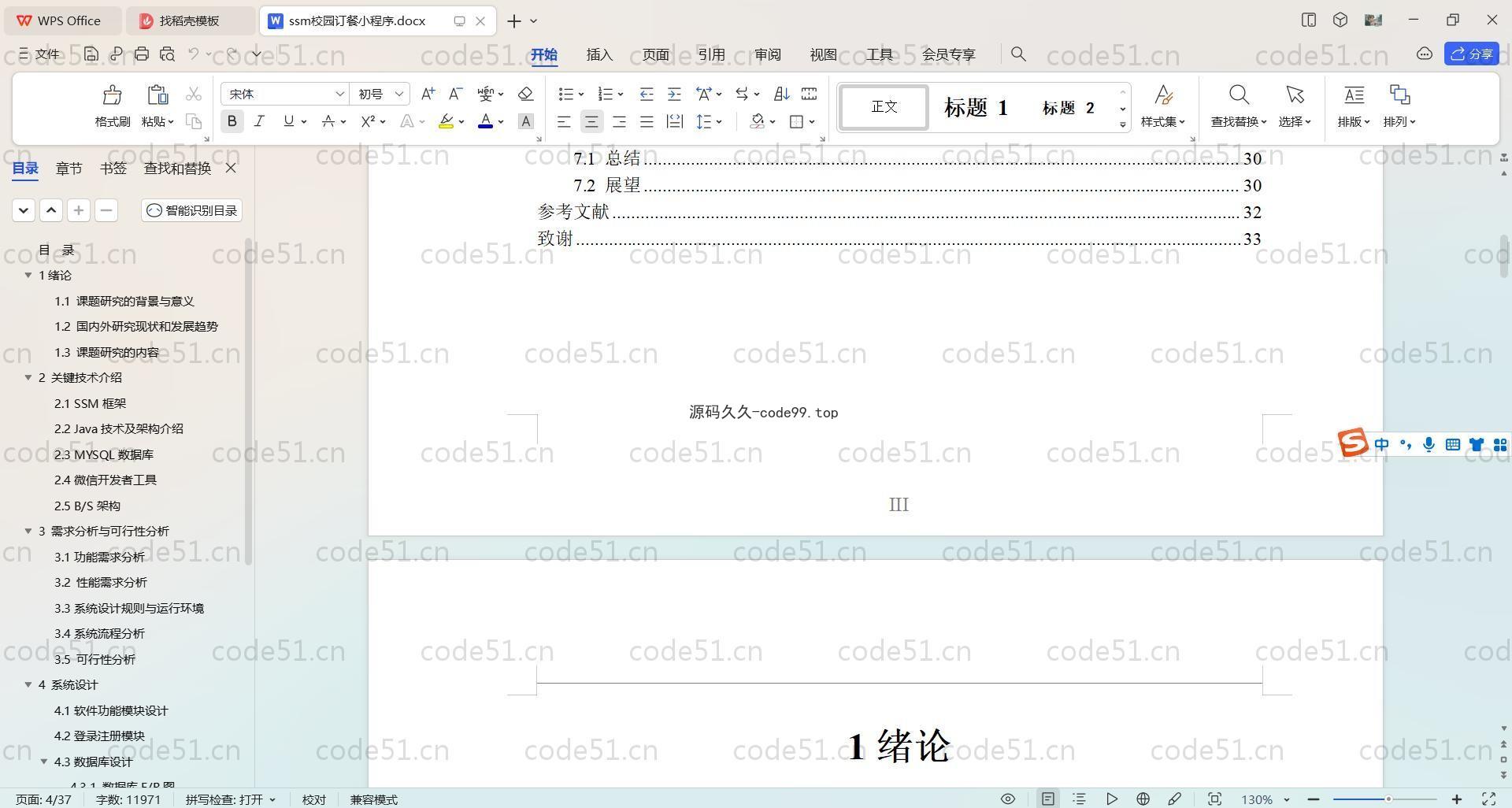Switch to 找稻壳模板 window tab
Viewport: 1512px width, 808px height.
(x=189, y=20)
